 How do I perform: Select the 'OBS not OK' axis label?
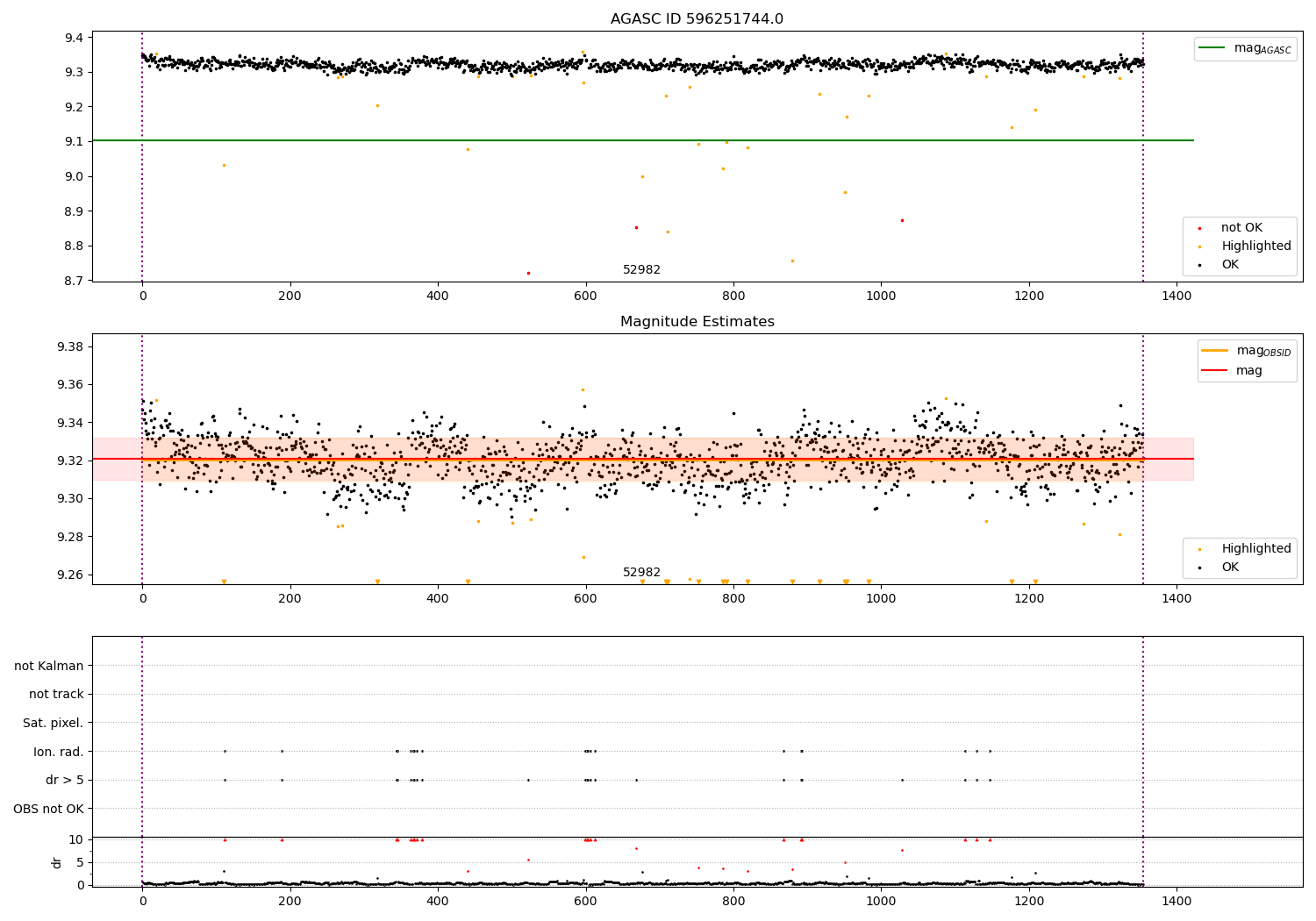[49, 809]
